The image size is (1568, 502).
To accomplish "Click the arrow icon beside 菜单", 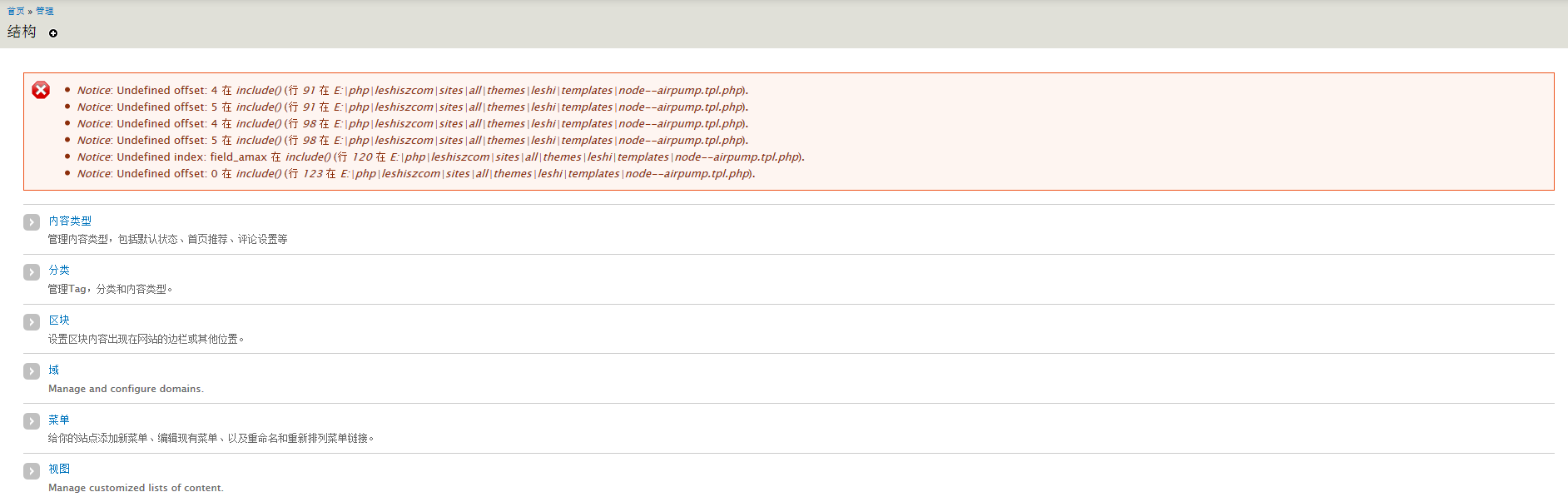I will 32,421.
